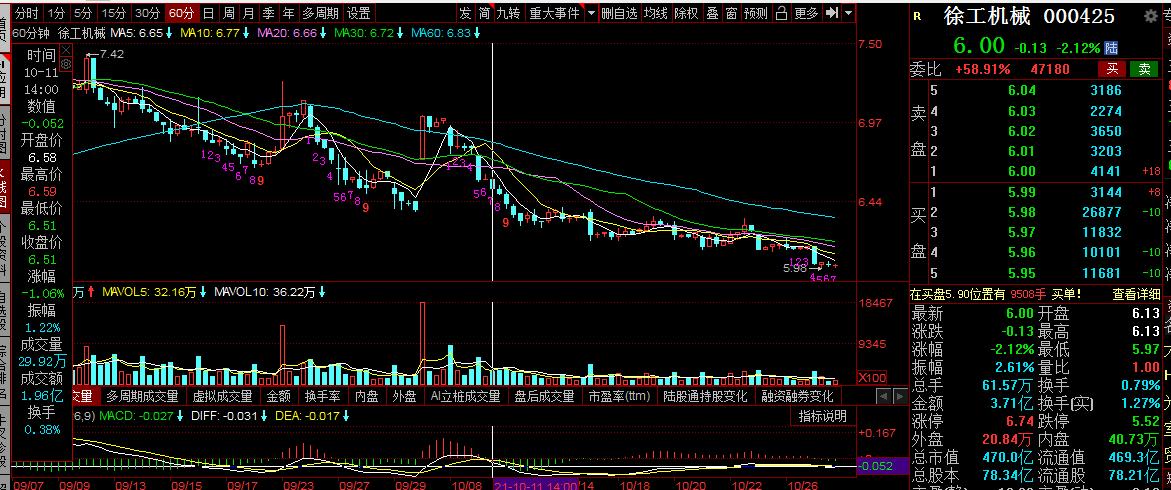Toggle 重大事件 major events display

[x=553, y=13]
